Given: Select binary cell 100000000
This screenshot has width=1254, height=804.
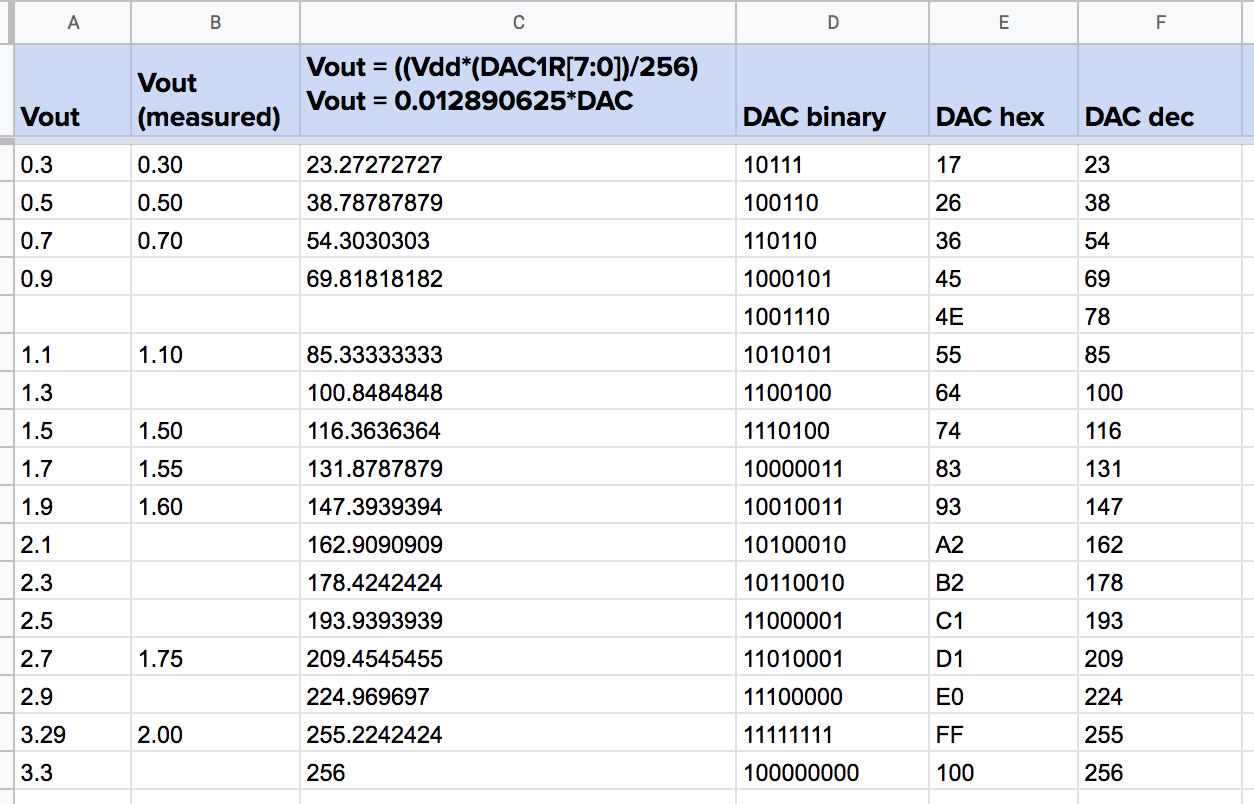Looking at the screenshot, I should click(x=833, y=773).
